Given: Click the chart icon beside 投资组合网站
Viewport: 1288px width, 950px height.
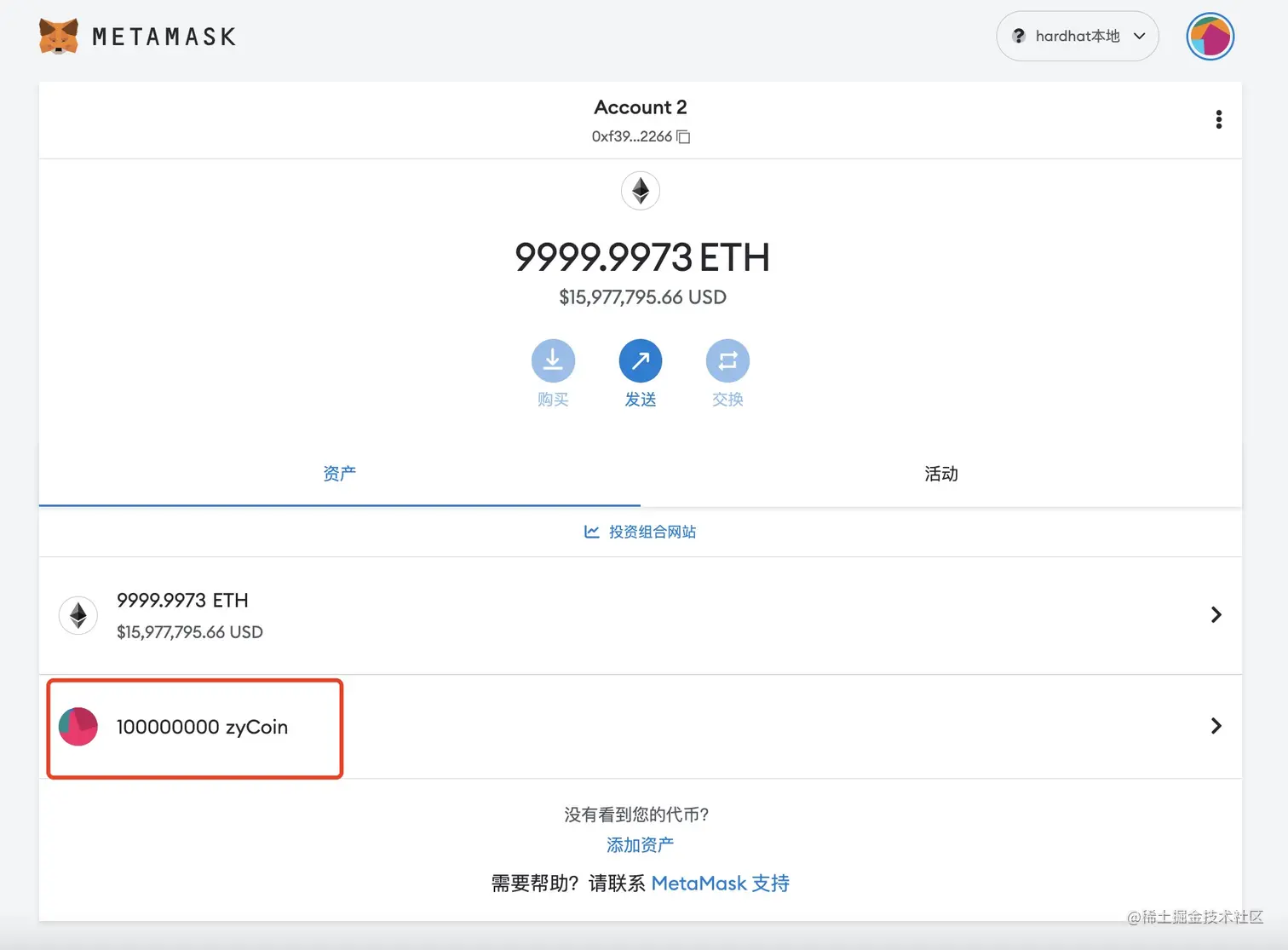Looking at the screenshot, I should point(591,532).
